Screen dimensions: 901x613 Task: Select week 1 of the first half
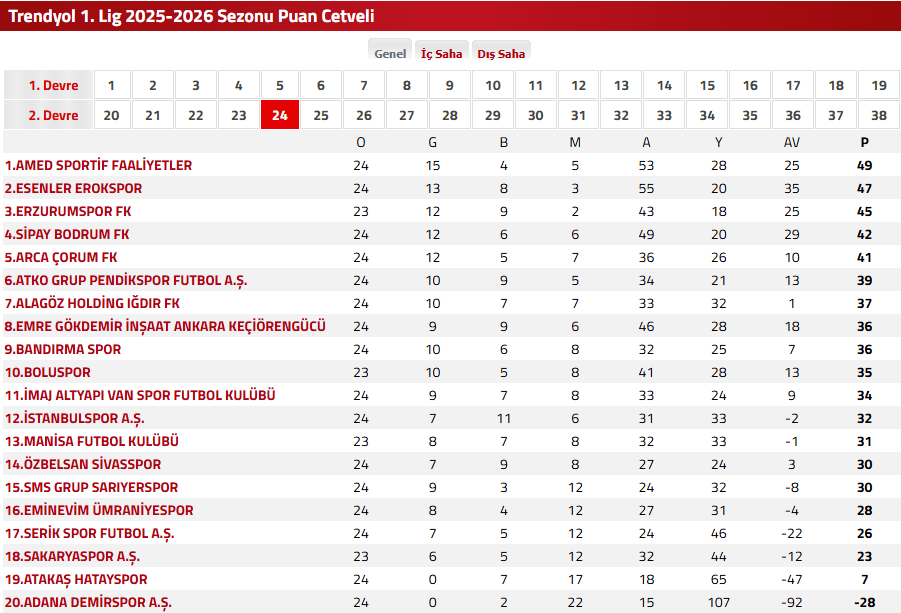click(x=111, y=85)
